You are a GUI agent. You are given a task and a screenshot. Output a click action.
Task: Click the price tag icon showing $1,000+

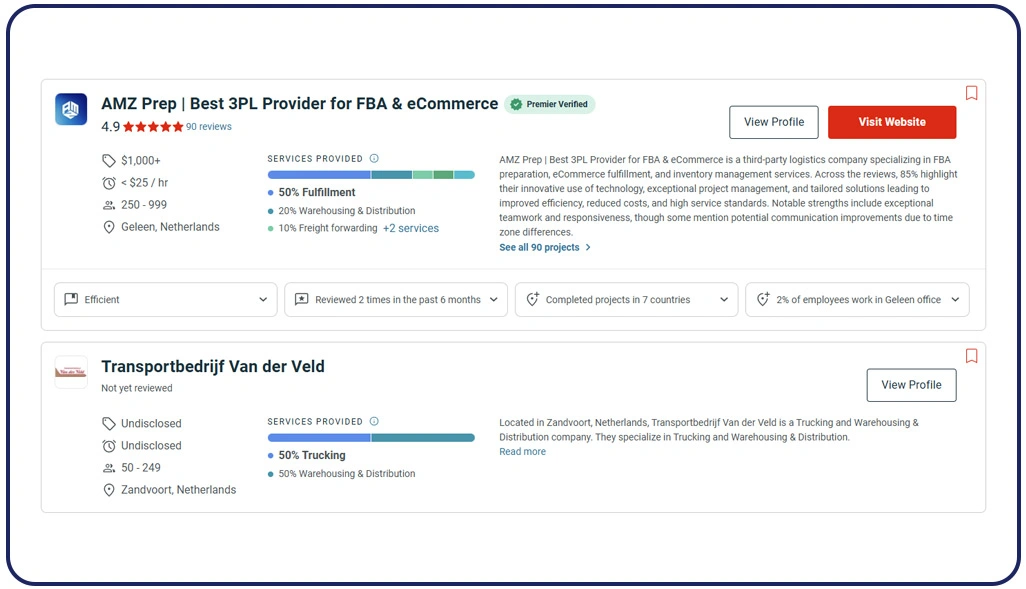tap(107, 159)
